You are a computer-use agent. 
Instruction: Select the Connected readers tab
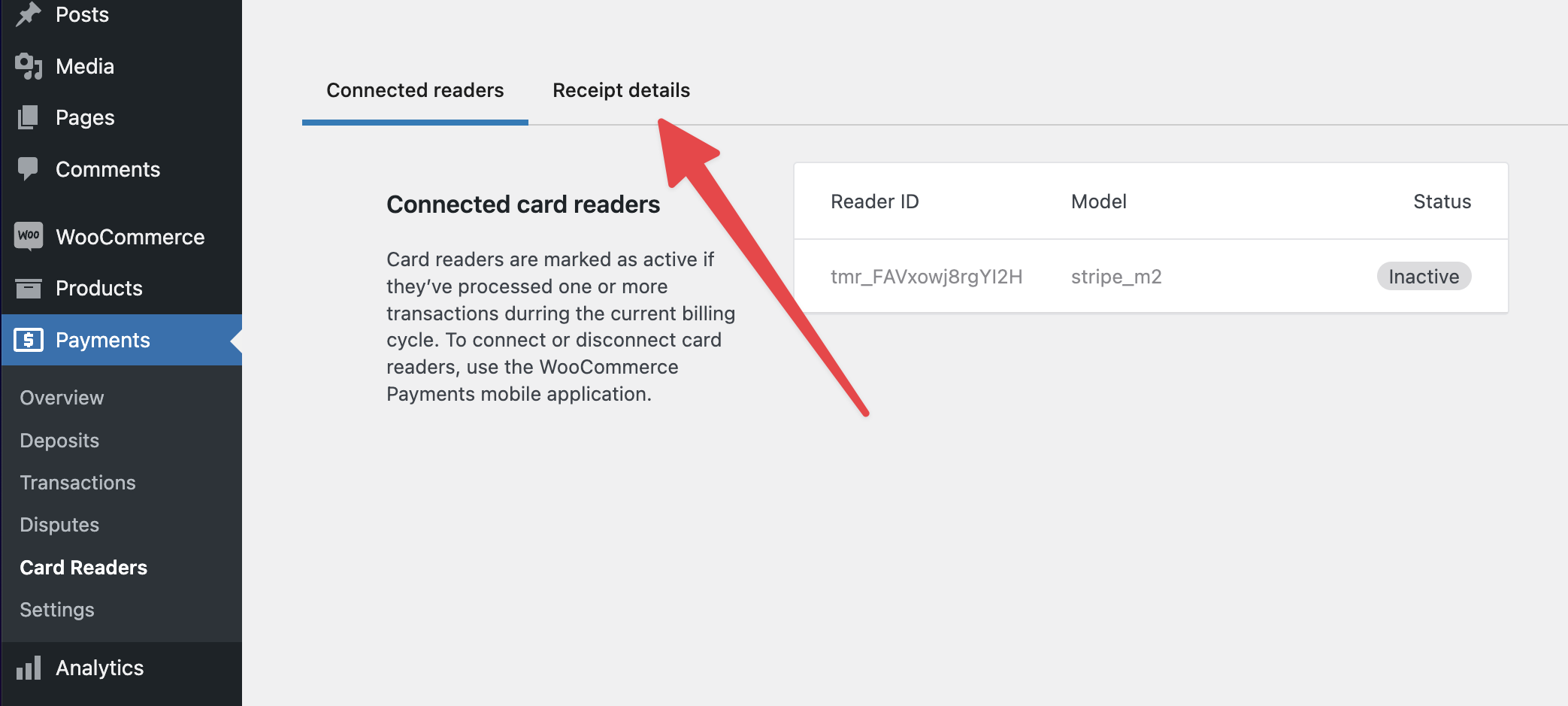415,90
